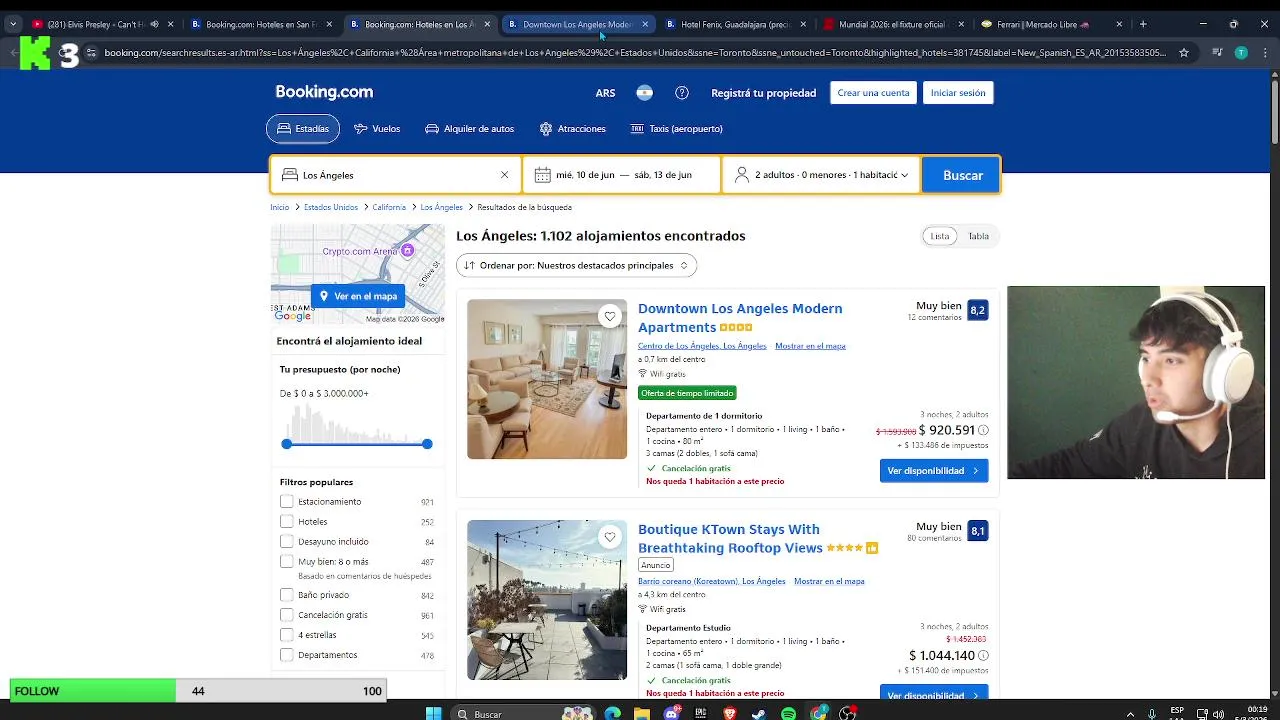Close the Hotel Fenix, Guadalajara tab
Viewport: 1280px width, 720px height.
pyautogui.click(x=804, y=24)
